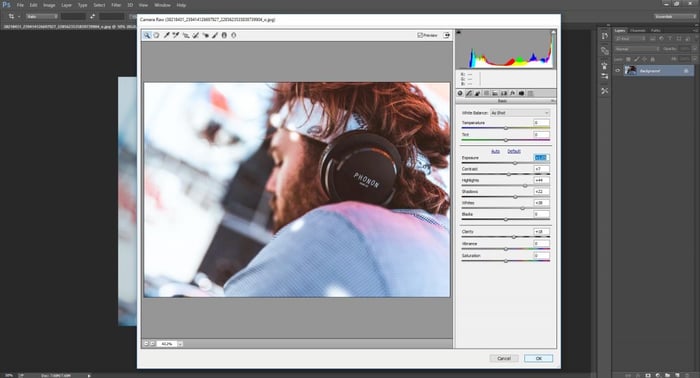700x378 pixels.
Task: Choose the Color Sampler tool
Action: [x=176, y=35]
